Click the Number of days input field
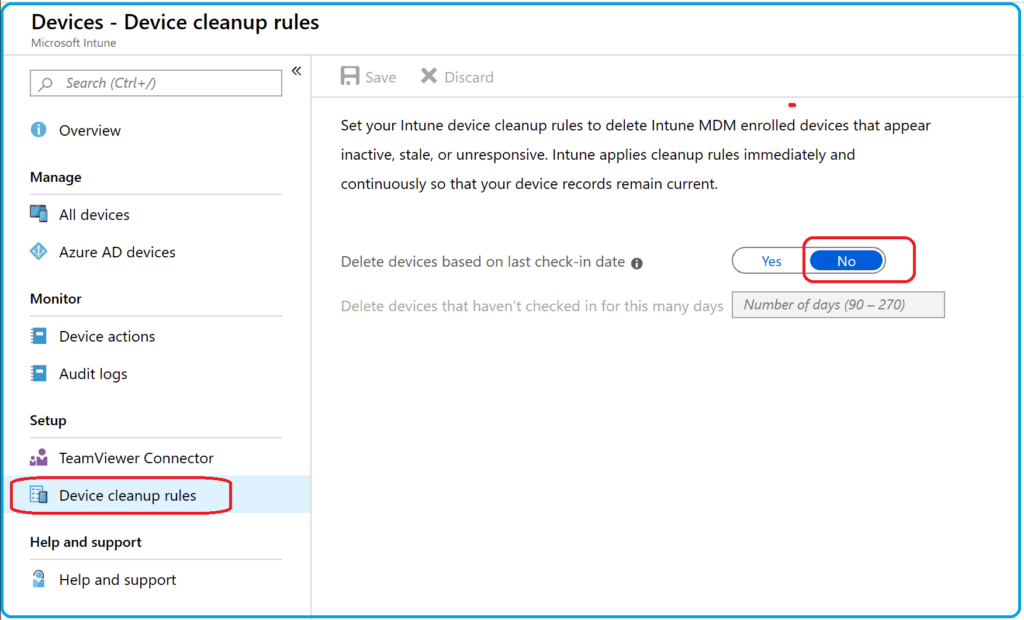 (x=838, y=304)
